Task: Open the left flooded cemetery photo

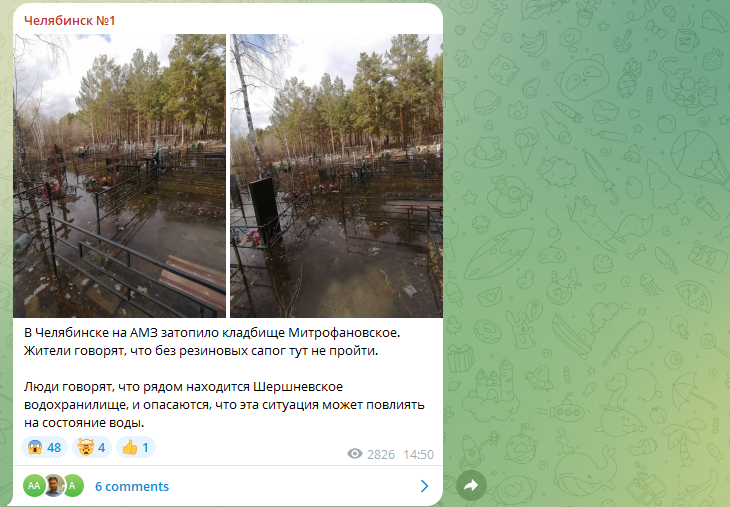Action: pyautogui.click(x=120, y=176)
